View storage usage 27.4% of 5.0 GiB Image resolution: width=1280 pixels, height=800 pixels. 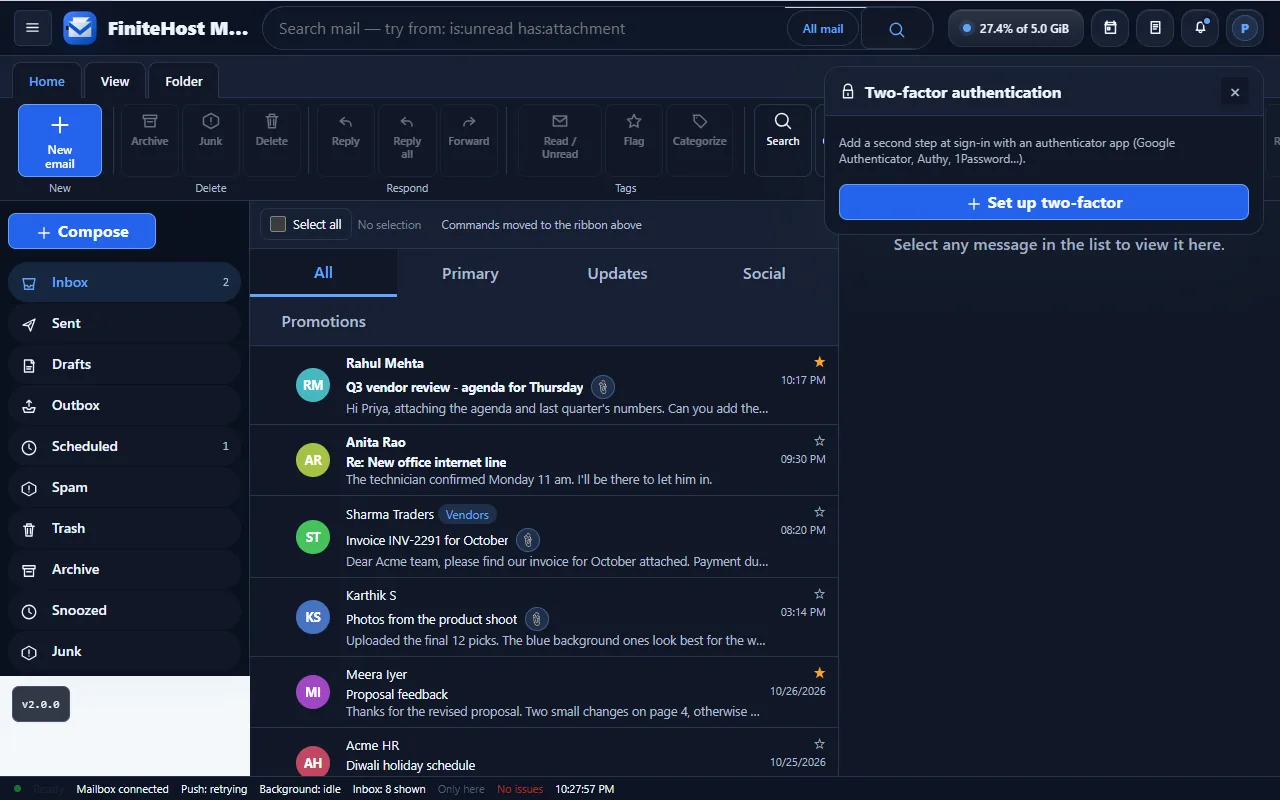point(1015,28)
